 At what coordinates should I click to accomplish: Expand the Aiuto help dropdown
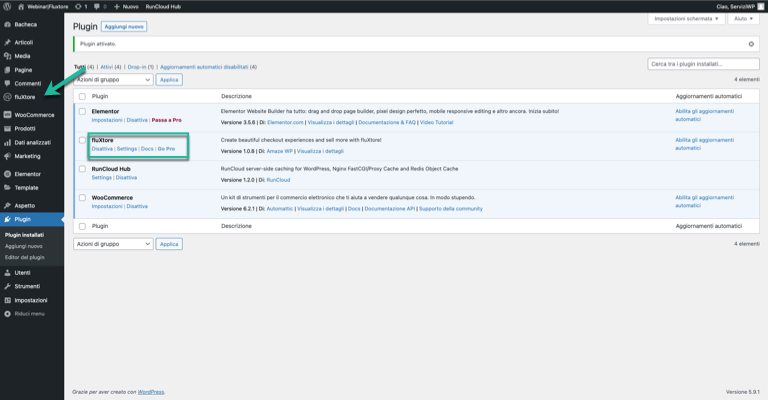coord(741,19)
